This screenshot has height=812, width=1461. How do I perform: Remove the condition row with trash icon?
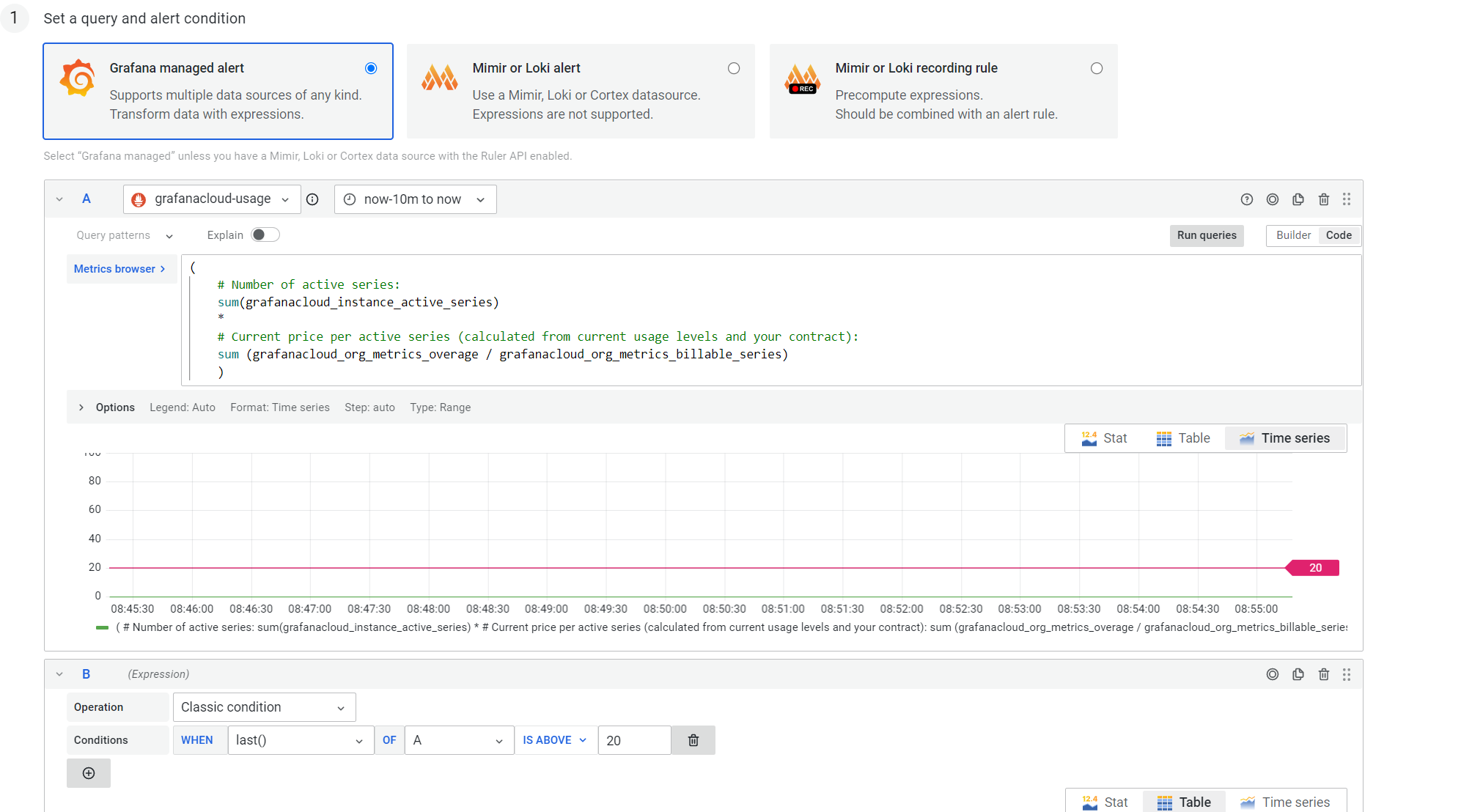click(x=693, y=740)
